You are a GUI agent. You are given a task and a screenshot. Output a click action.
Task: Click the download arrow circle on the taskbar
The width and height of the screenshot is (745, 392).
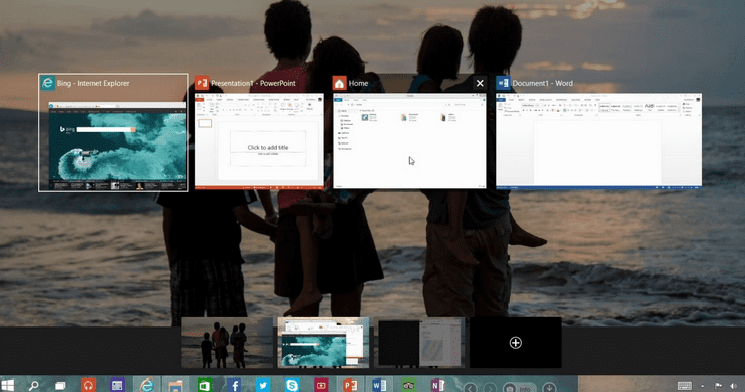point(549,388)
